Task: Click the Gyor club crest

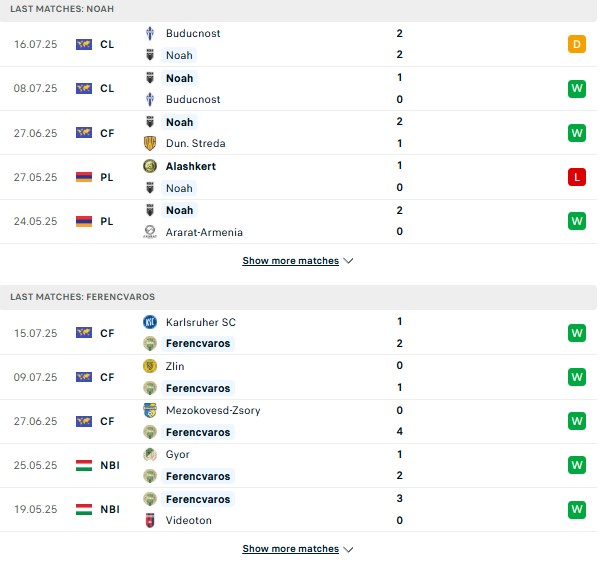Action: 150,454
